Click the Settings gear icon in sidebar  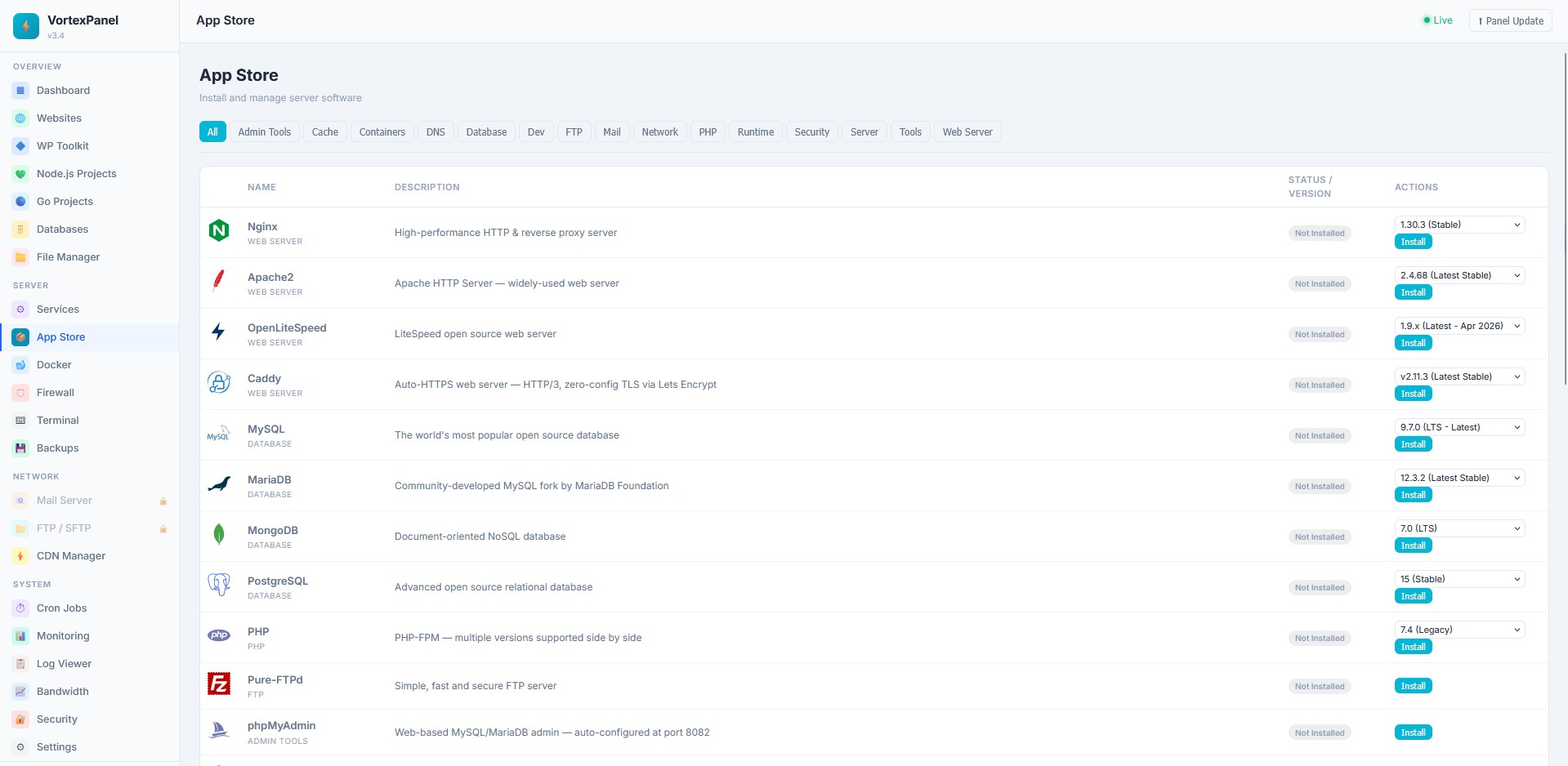[x=21, y=747]
